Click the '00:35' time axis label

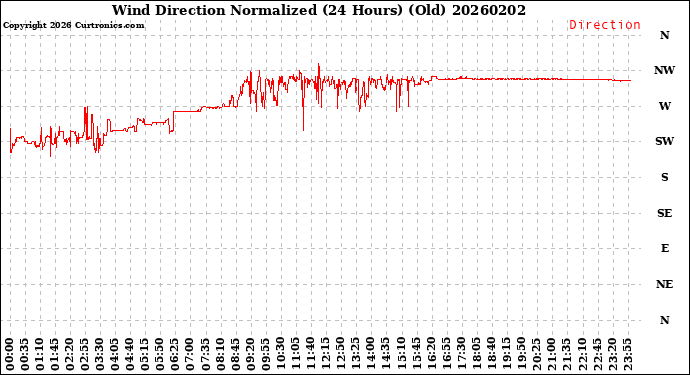[25, 355]
